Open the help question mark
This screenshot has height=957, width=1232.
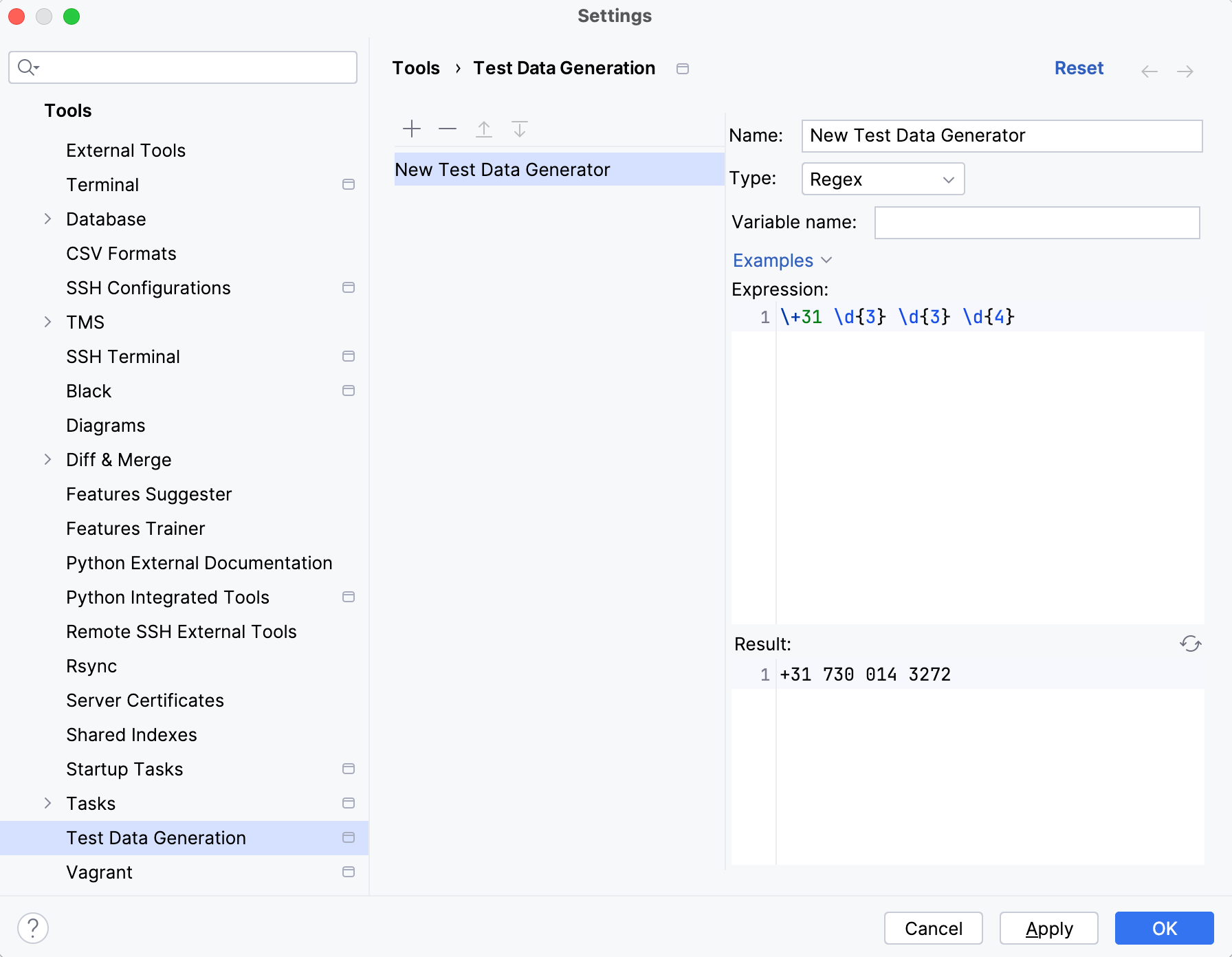coord(33,927)
